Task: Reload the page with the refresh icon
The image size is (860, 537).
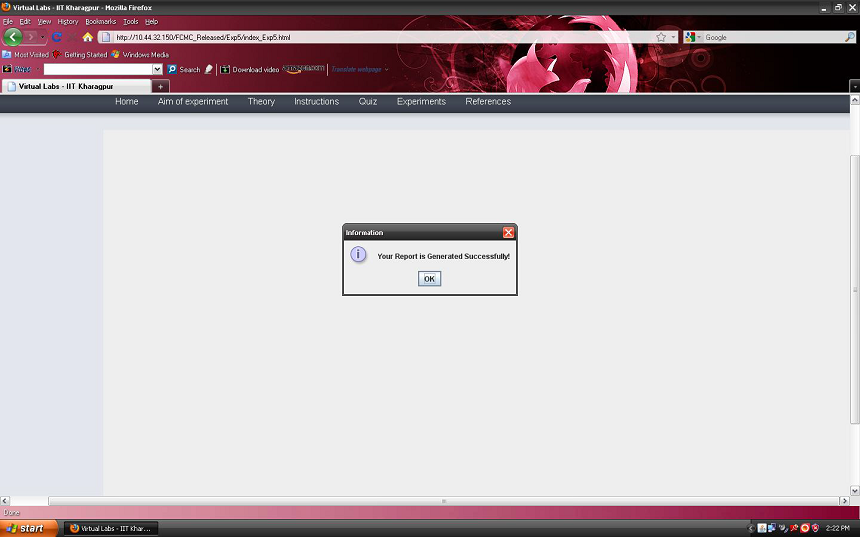Action: pos(57,37)
